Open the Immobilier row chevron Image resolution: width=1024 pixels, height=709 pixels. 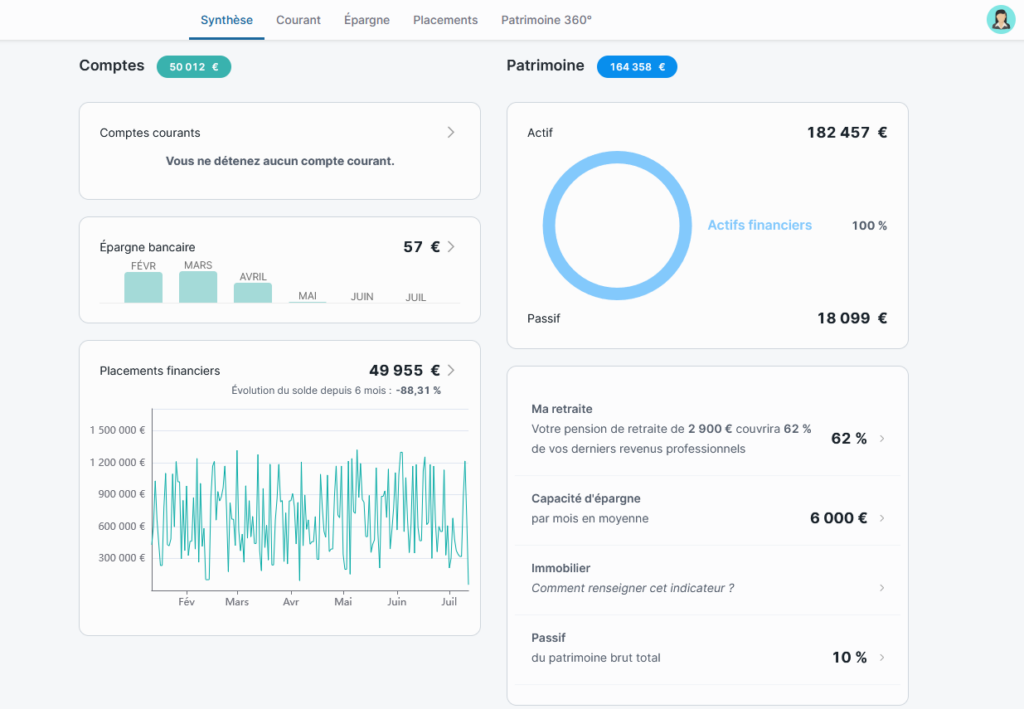click(x=881, y=588)
